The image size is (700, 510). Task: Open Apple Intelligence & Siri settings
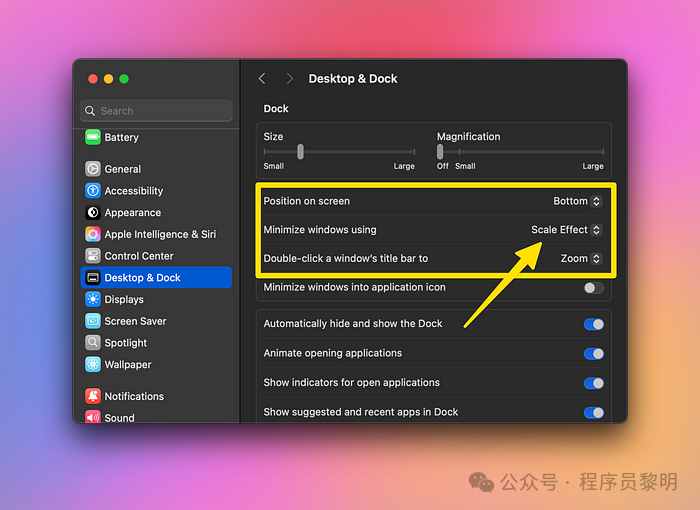click(156, 234)
